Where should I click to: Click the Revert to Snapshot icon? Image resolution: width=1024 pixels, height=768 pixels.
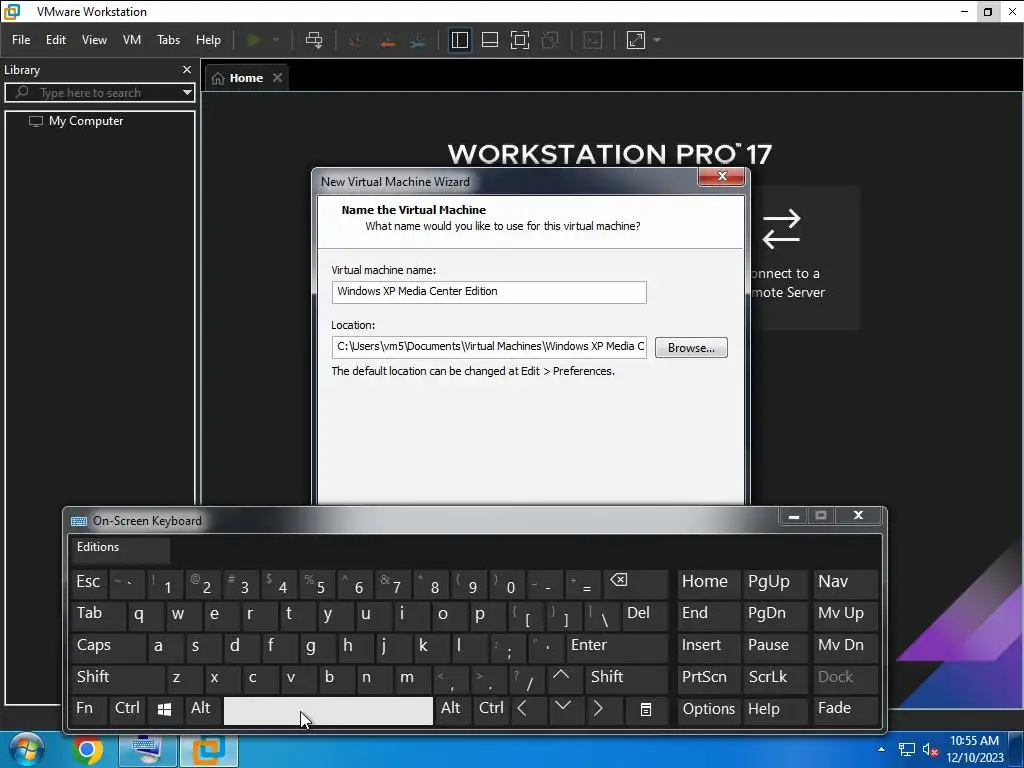tap(387, 40)
